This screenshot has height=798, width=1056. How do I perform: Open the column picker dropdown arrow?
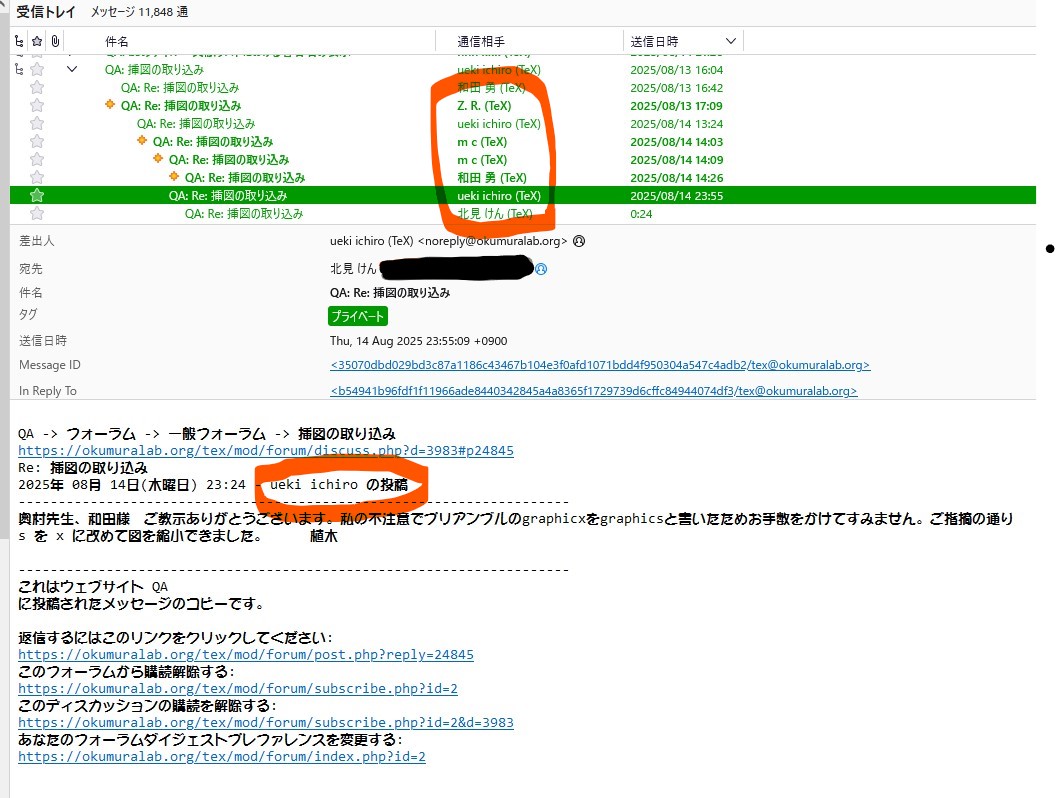click(731, 42)
